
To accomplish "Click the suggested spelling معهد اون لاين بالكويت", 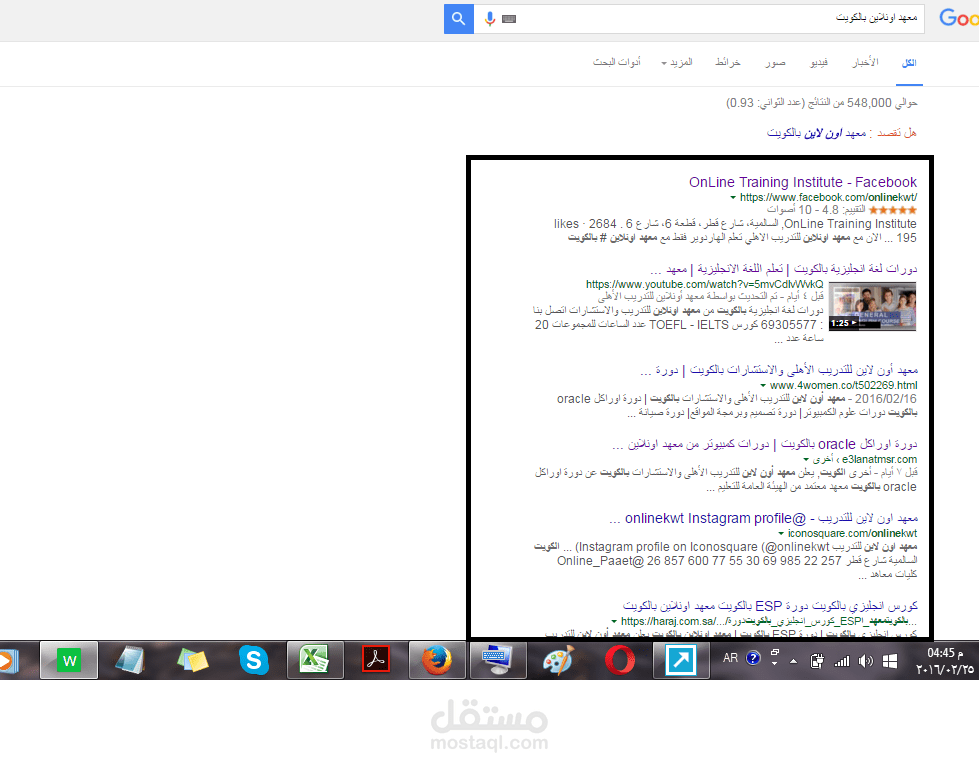I will [817, 133].
